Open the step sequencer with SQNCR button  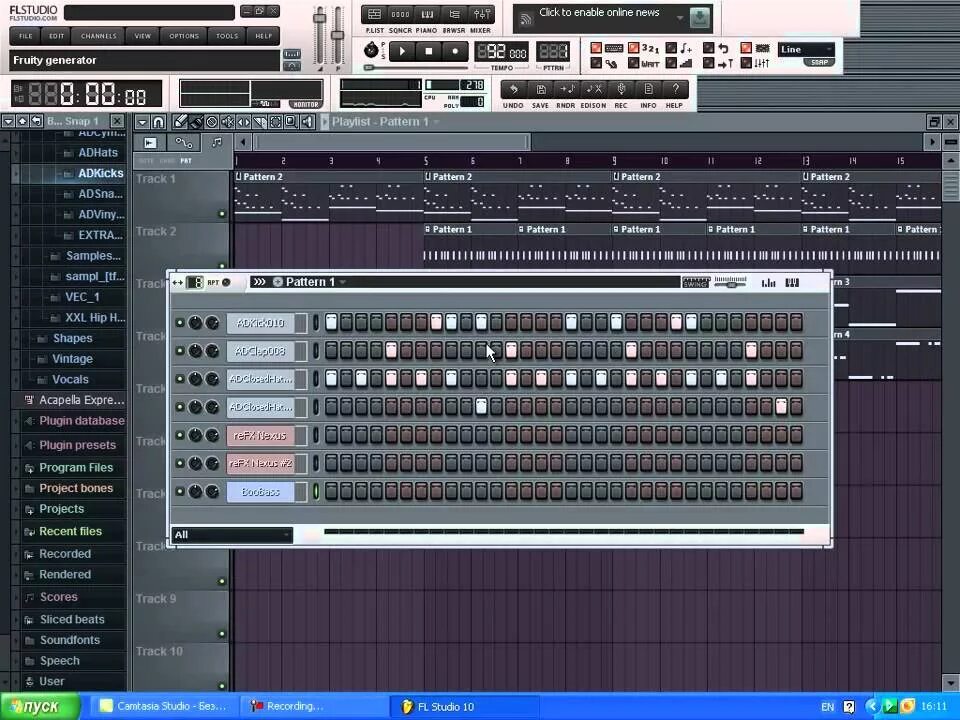(x=400, y=14)
